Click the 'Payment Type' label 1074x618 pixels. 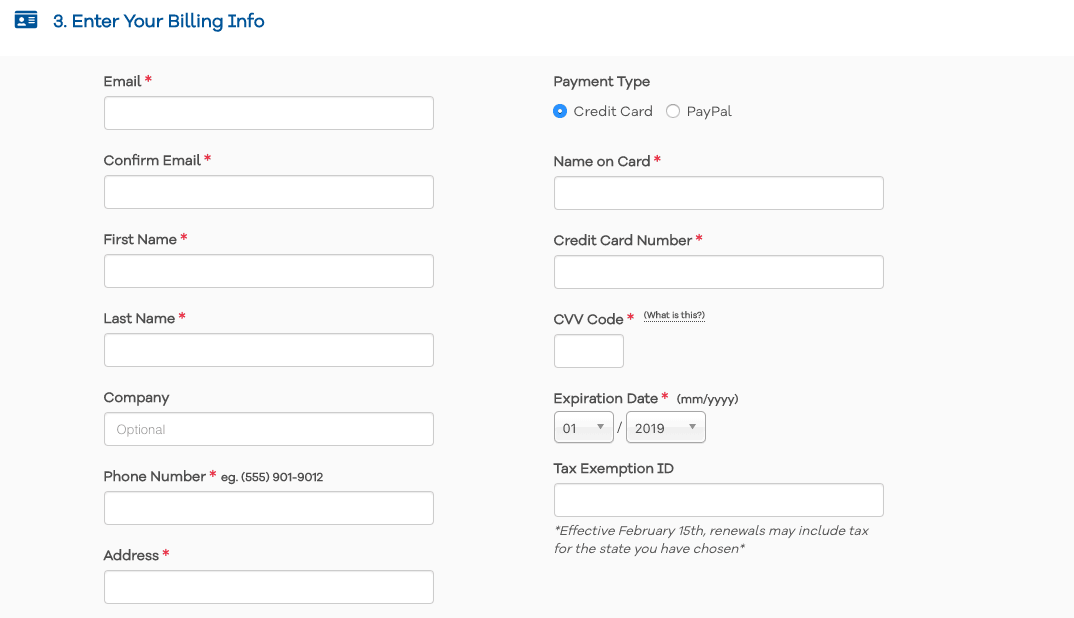[601, 82]
